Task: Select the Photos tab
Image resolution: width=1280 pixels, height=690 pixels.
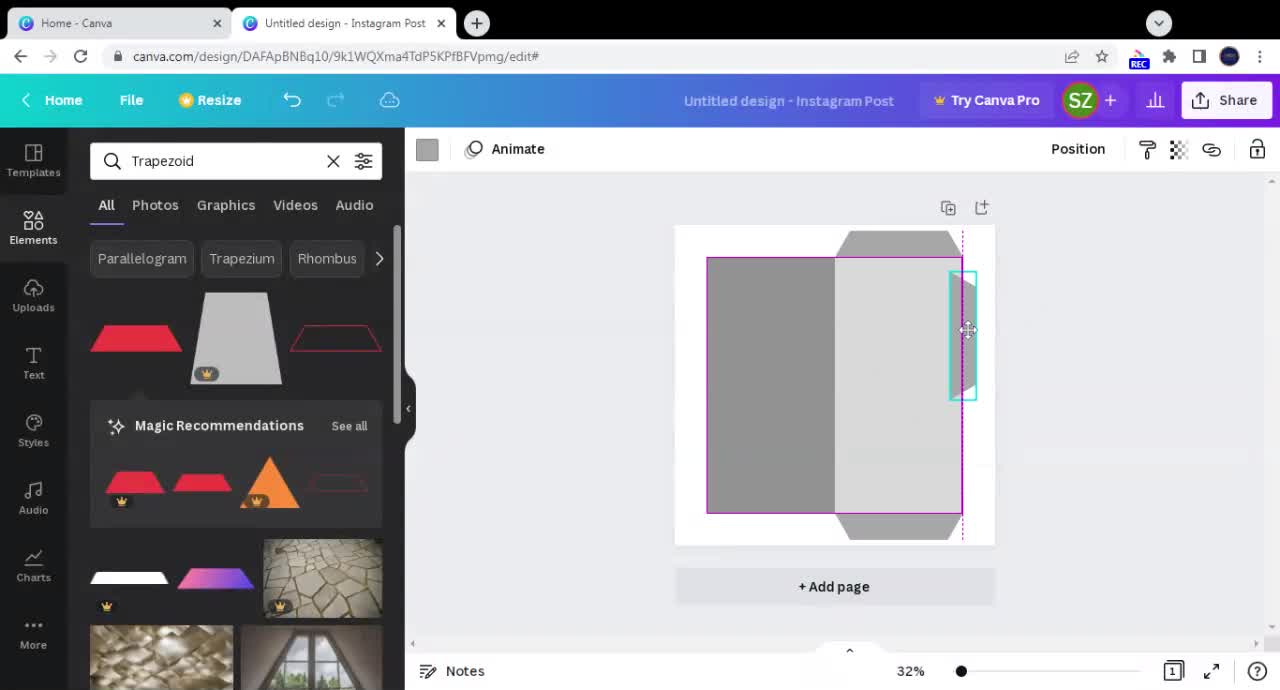Action: click(x=155, y=205)
